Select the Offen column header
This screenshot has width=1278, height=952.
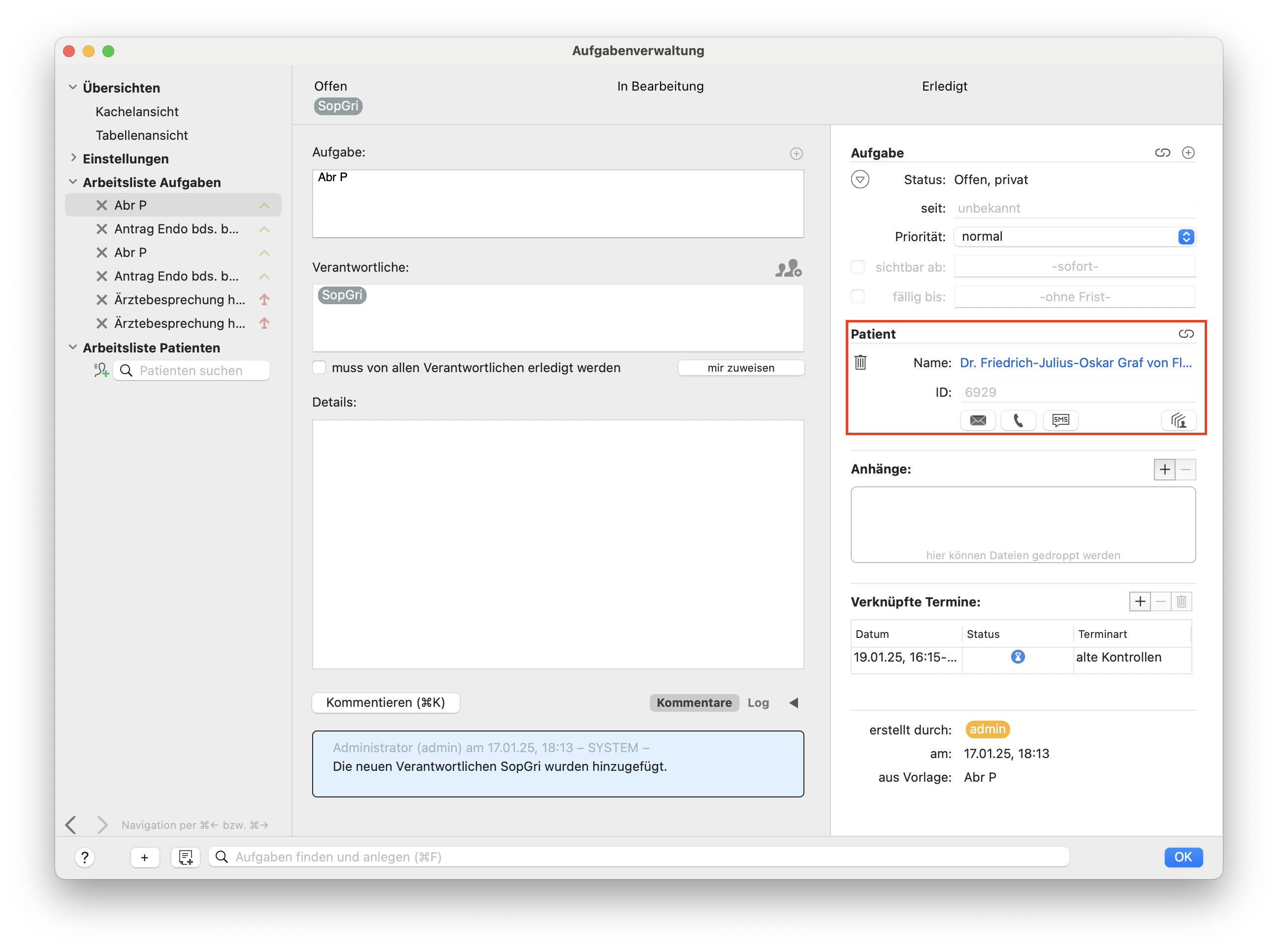330,87
